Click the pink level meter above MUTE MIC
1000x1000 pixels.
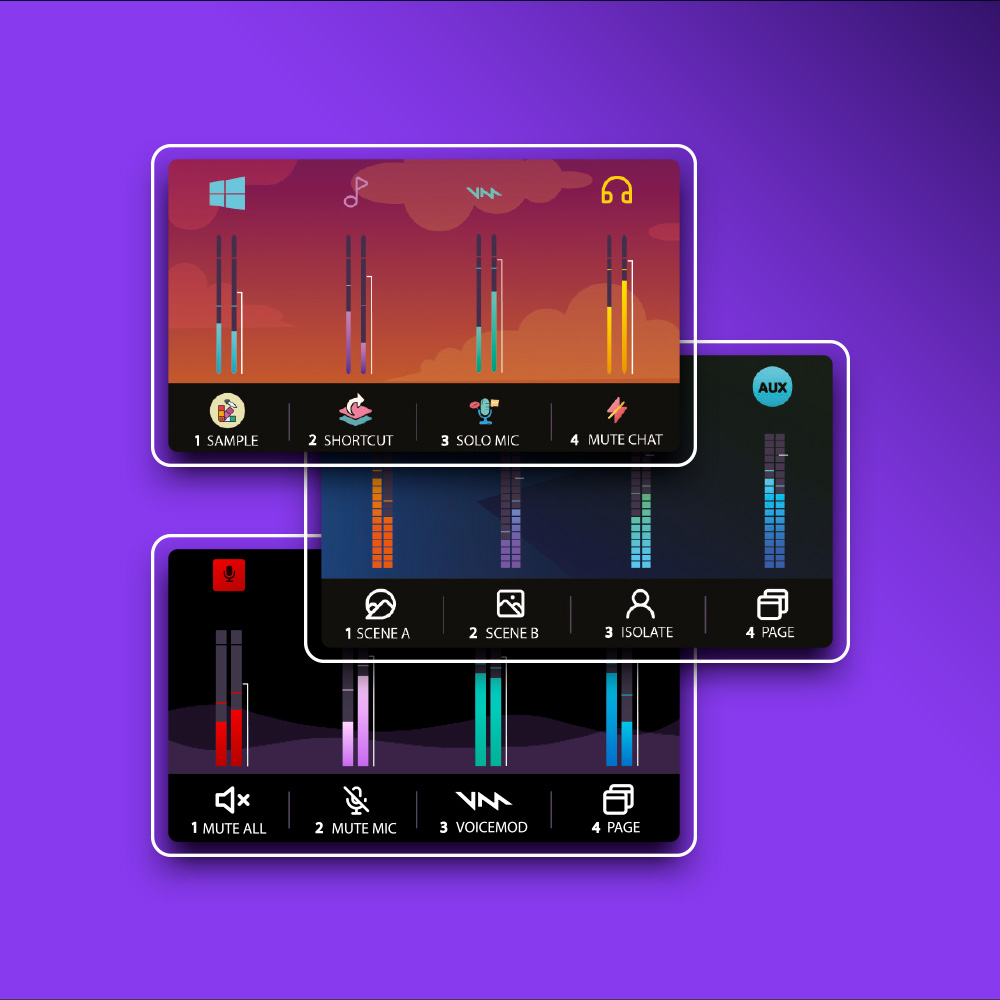(x=358, y=708)
